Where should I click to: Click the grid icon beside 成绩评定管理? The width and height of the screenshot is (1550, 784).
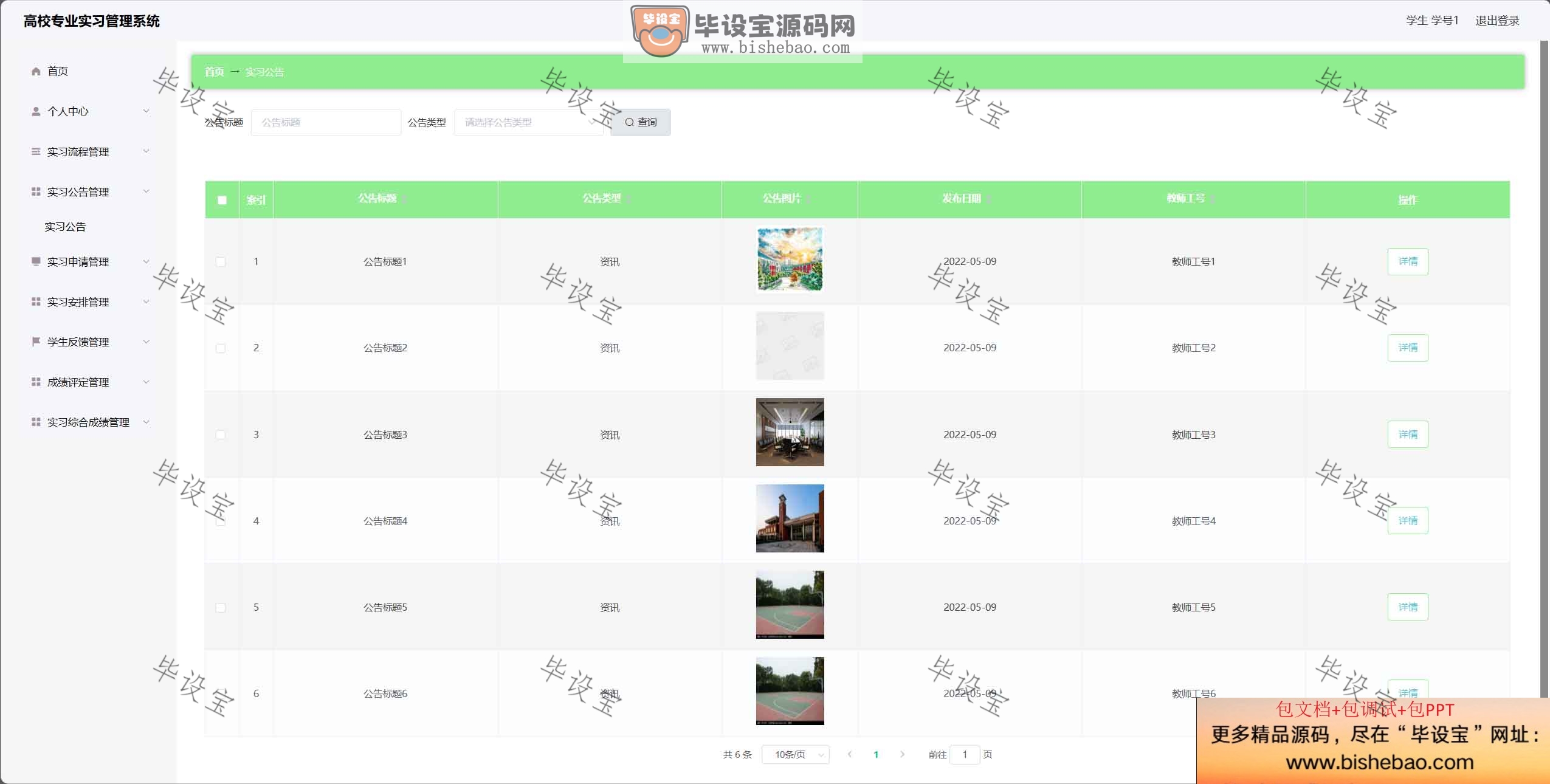click(x=36, y=382)
